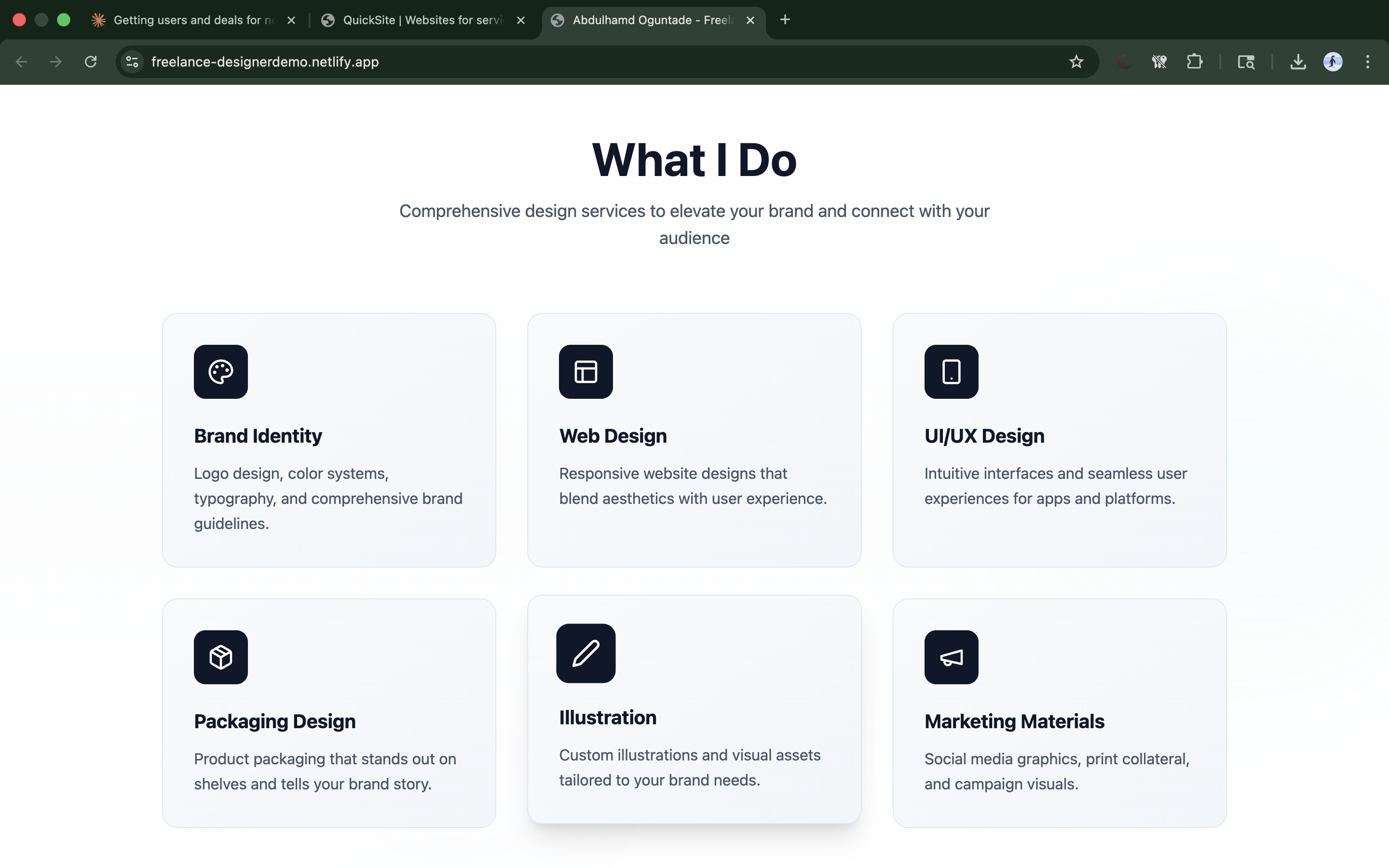Click the Packaging Design heading
This screenshot has width=1389, height=868.
pos(274,721)
